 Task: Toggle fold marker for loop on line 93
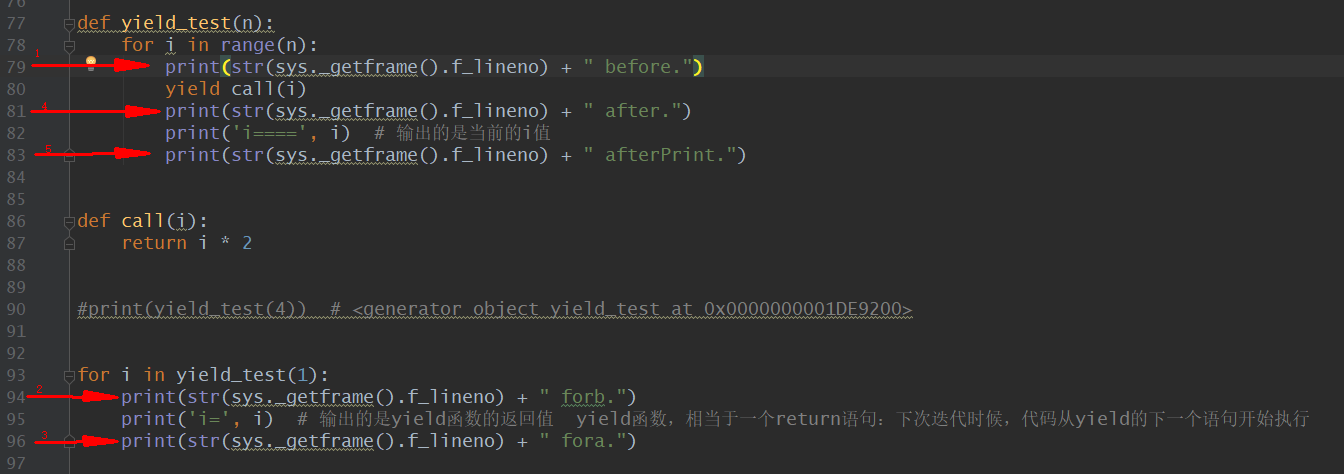pos(69,375)
